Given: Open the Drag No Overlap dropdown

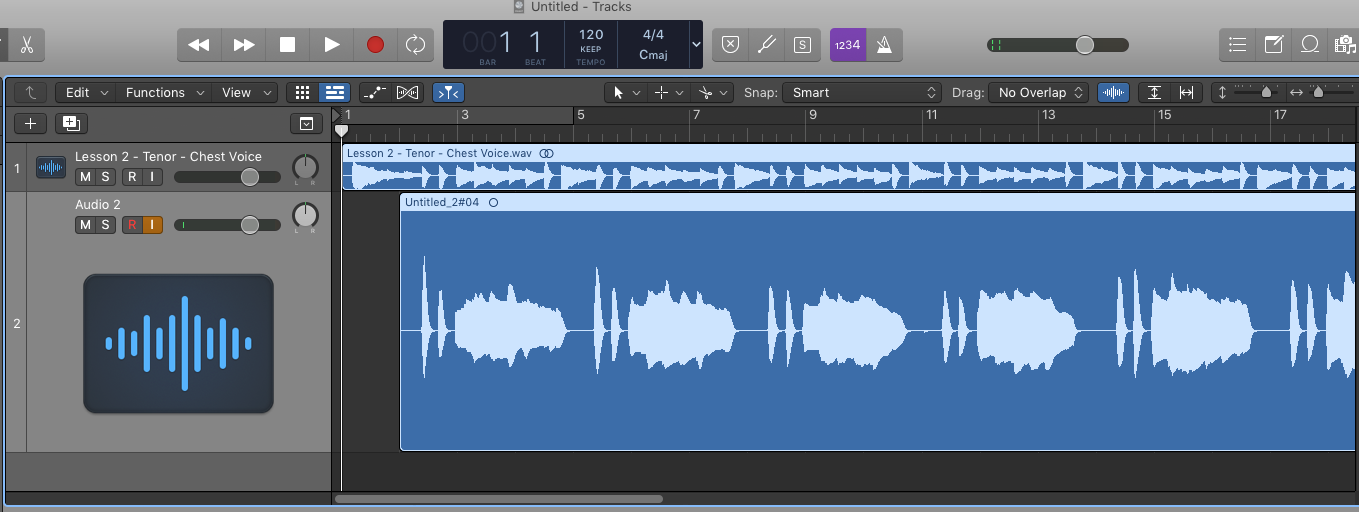Looking at the screenshot, I should click(1039, 92).
